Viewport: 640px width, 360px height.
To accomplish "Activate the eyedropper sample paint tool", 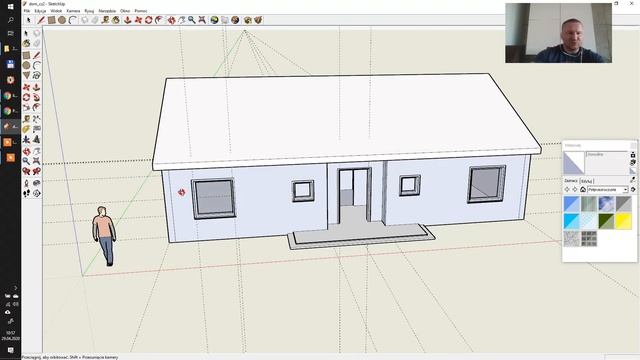I will (x=633, y=180).
